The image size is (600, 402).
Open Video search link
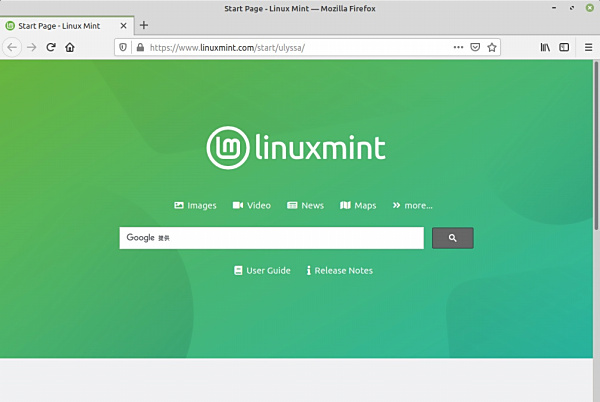pyautogui.click(x=251, y=205)
